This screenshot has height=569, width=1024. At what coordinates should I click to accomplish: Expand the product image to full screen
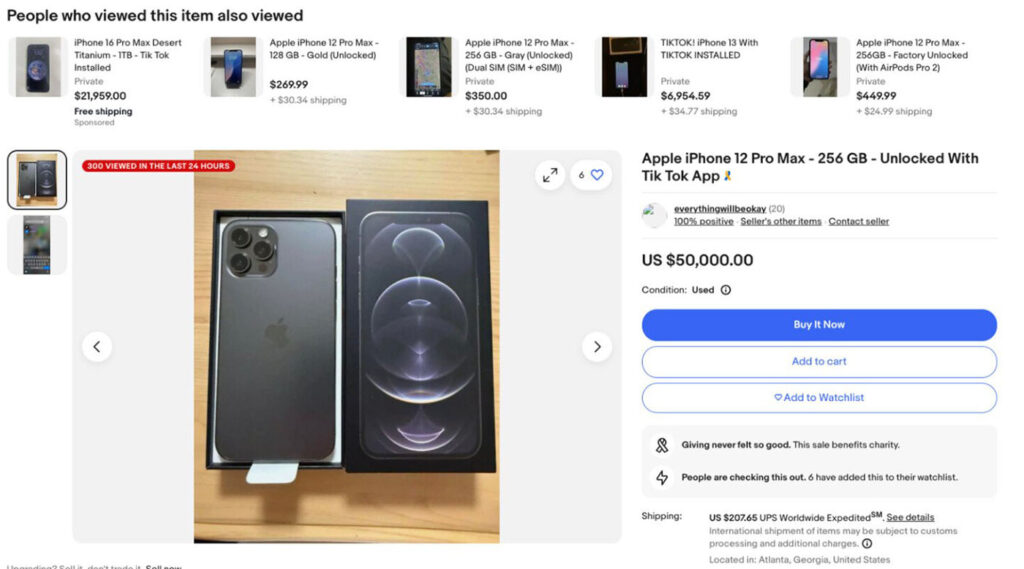(550, 175)
